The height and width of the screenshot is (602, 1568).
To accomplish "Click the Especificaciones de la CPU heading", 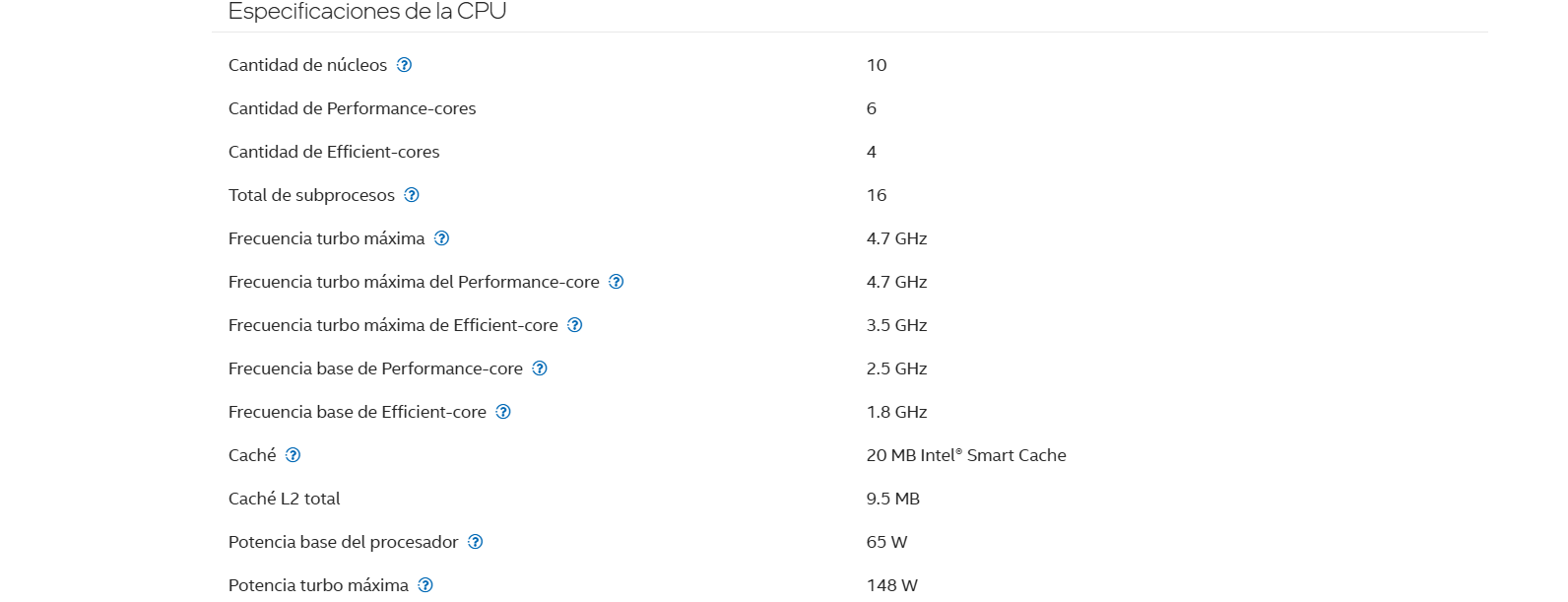I will click(x=367, y=12).
